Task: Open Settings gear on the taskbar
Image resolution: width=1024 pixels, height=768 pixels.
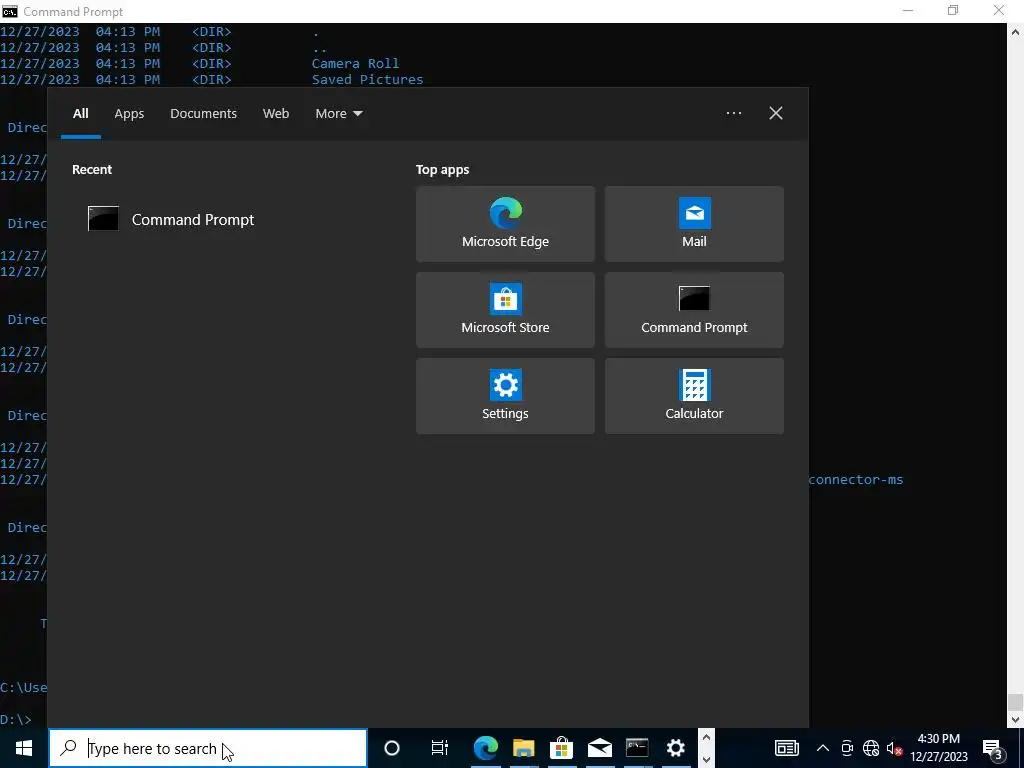Action: 675,748
